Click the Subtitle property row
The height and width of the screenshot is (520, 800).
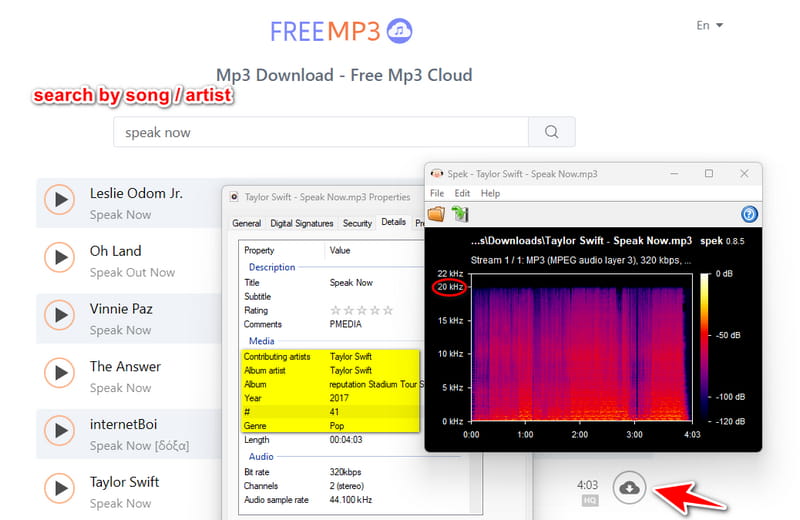pos(258,296)
